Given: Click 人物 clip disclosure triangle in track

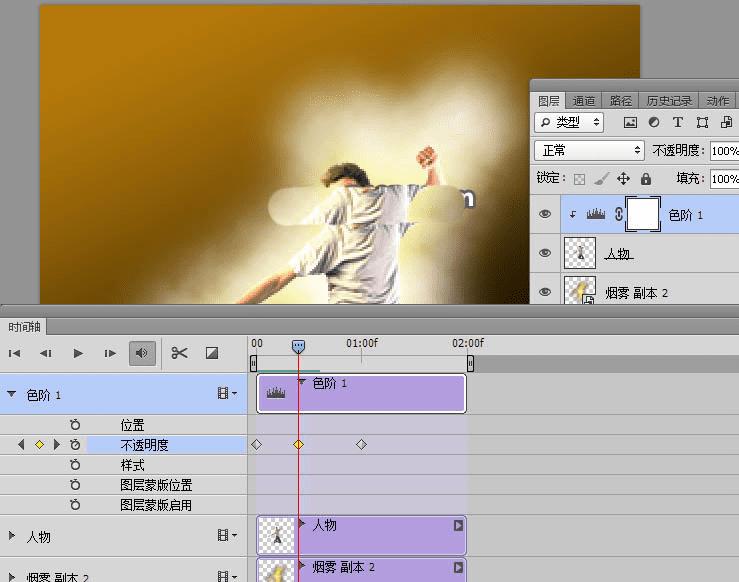Looking at the screenshot, I should point(303,523).
